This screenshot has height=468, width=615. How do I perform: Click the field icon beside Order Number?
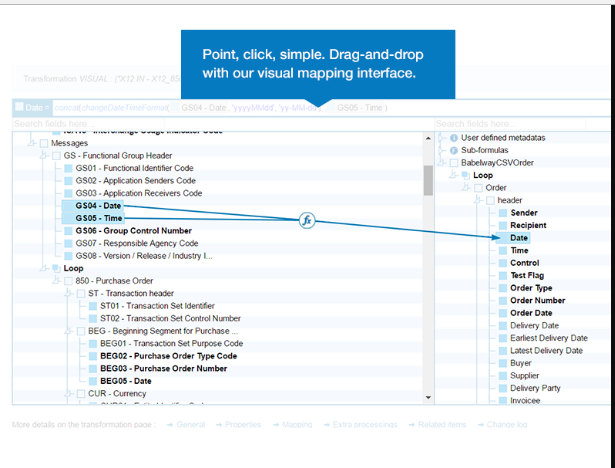coord(503,301)
